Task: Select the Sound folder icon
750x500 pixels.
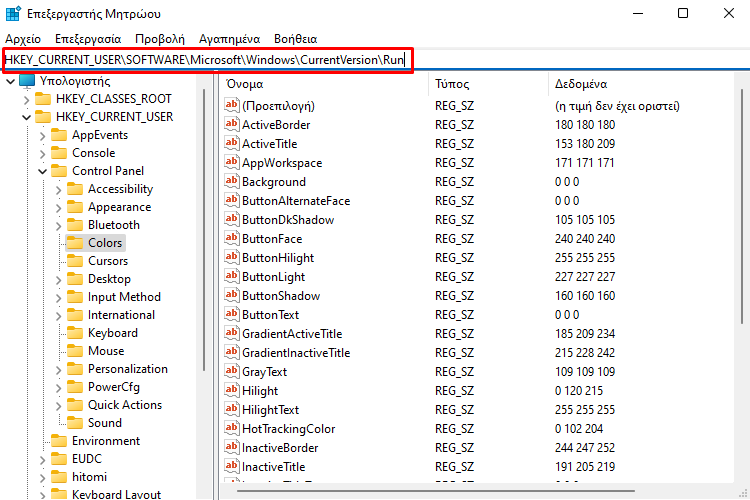Action: [75, 422]
